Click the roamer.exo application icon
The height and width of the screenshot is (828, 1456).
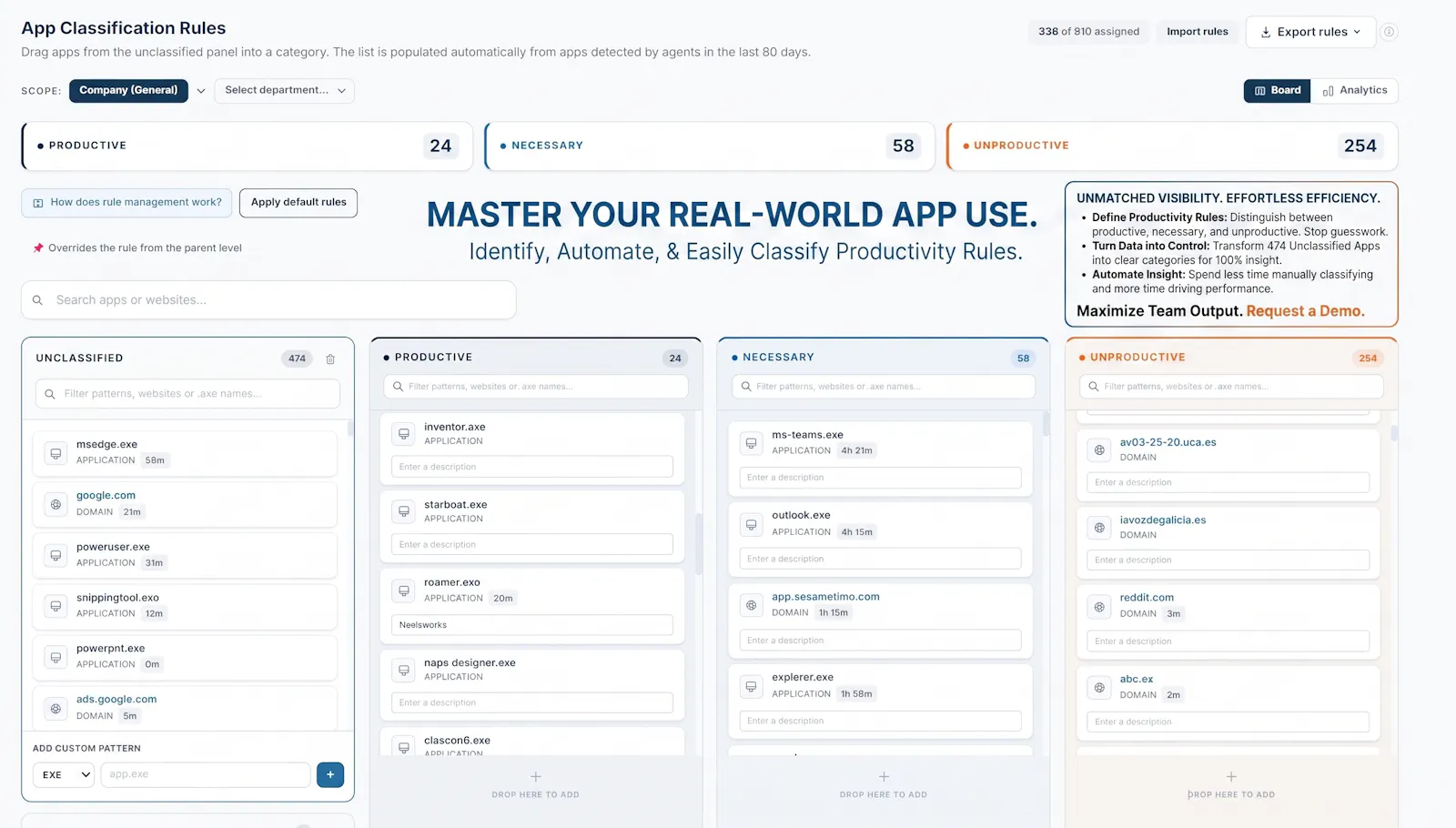point(404,590)
